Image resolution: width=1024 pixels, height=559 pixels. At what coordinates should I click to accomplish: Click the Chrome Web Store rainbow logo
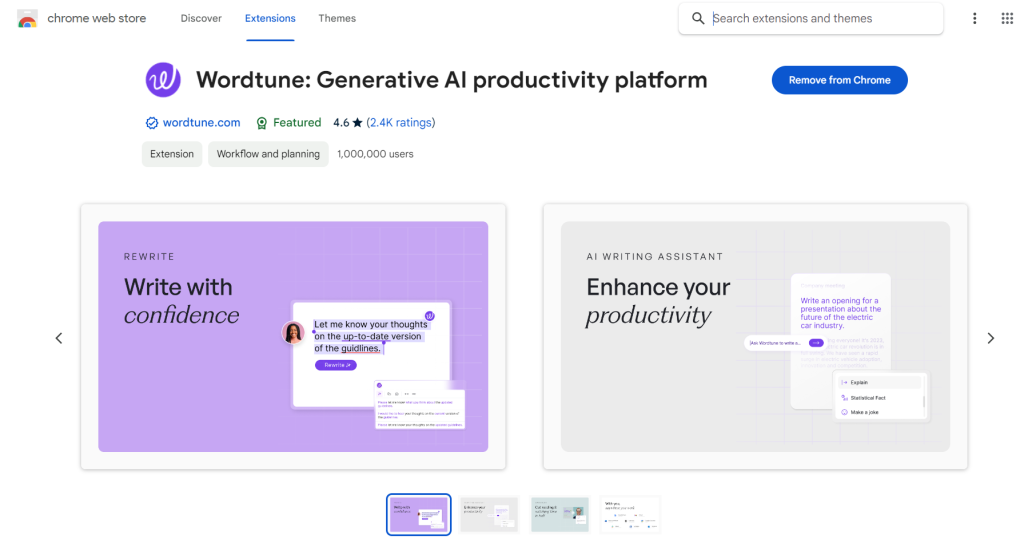point(27,19)
